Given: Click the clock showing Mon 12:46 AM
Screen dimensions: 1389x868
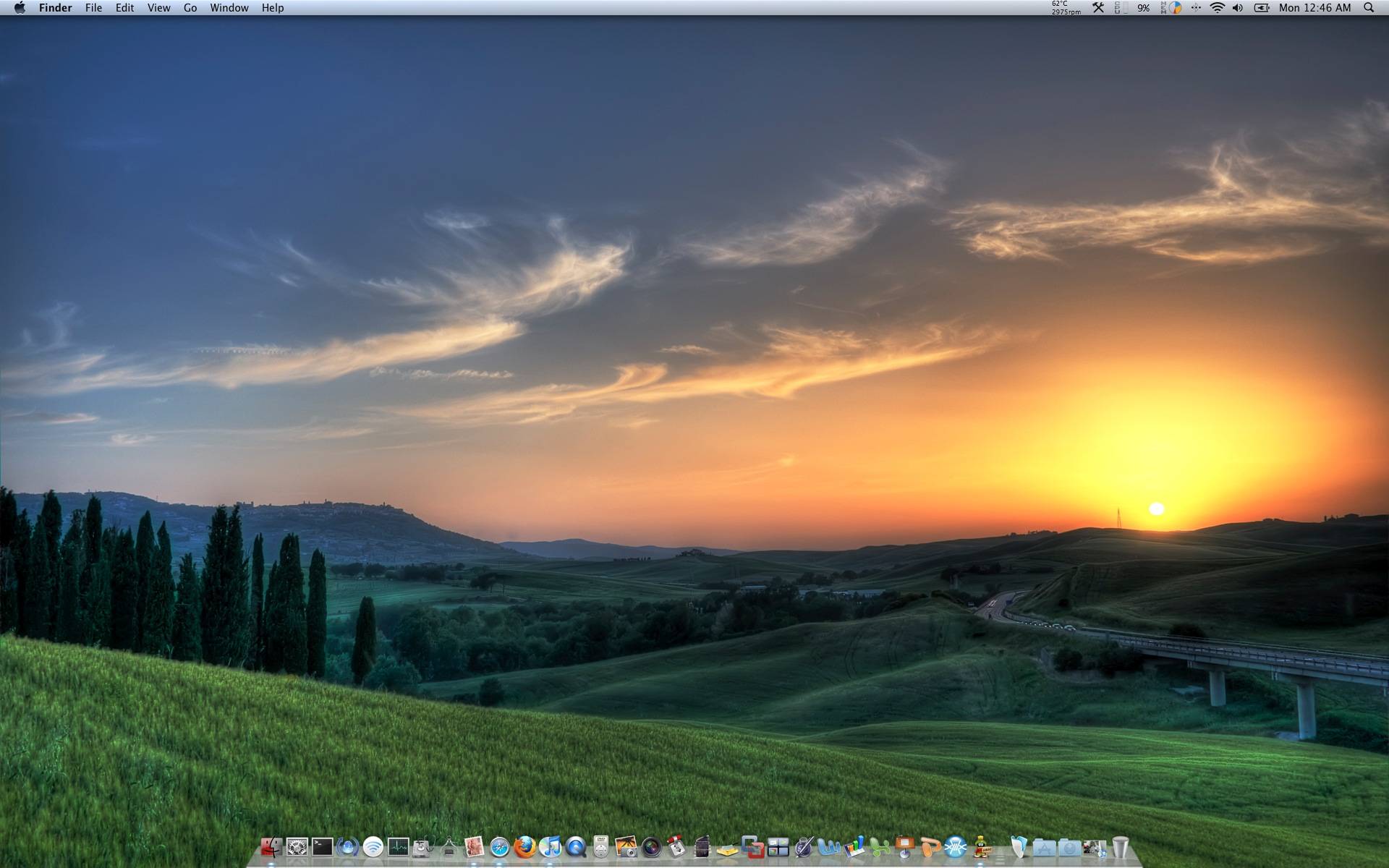Looking at the screenshot, I should point(1314,8).
